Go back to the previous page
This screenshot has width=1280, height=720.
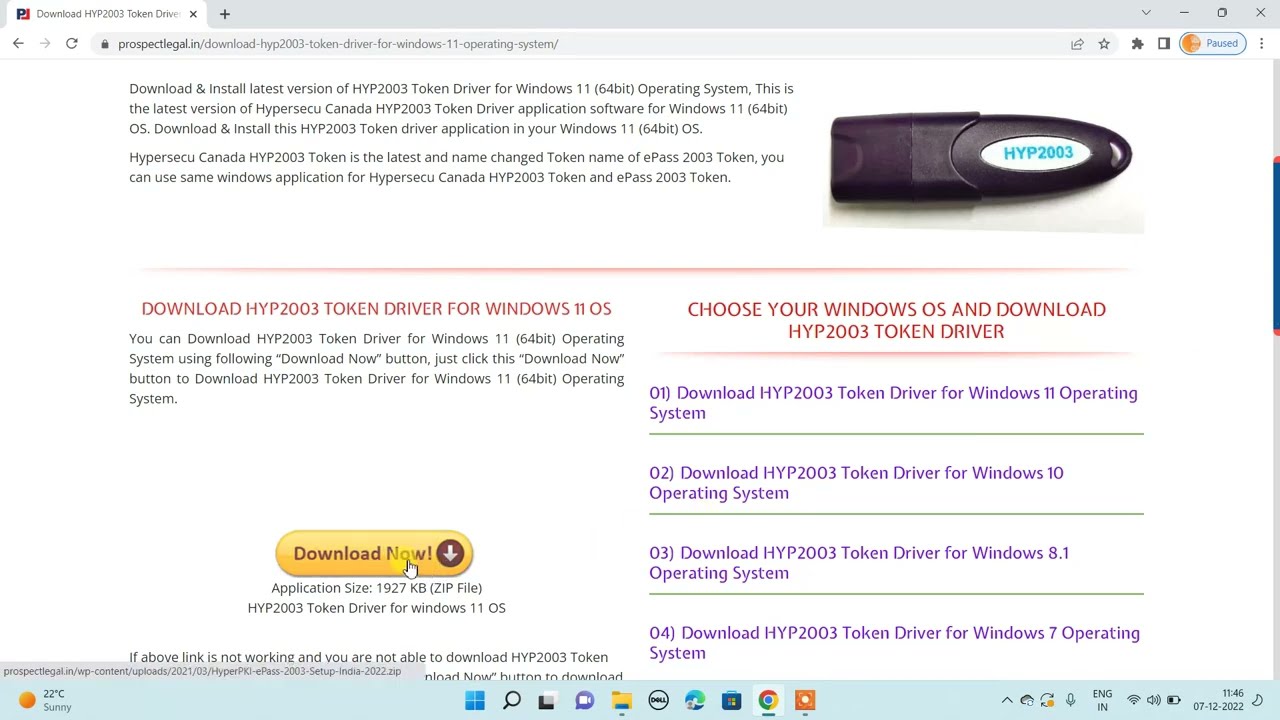[18, 44]
